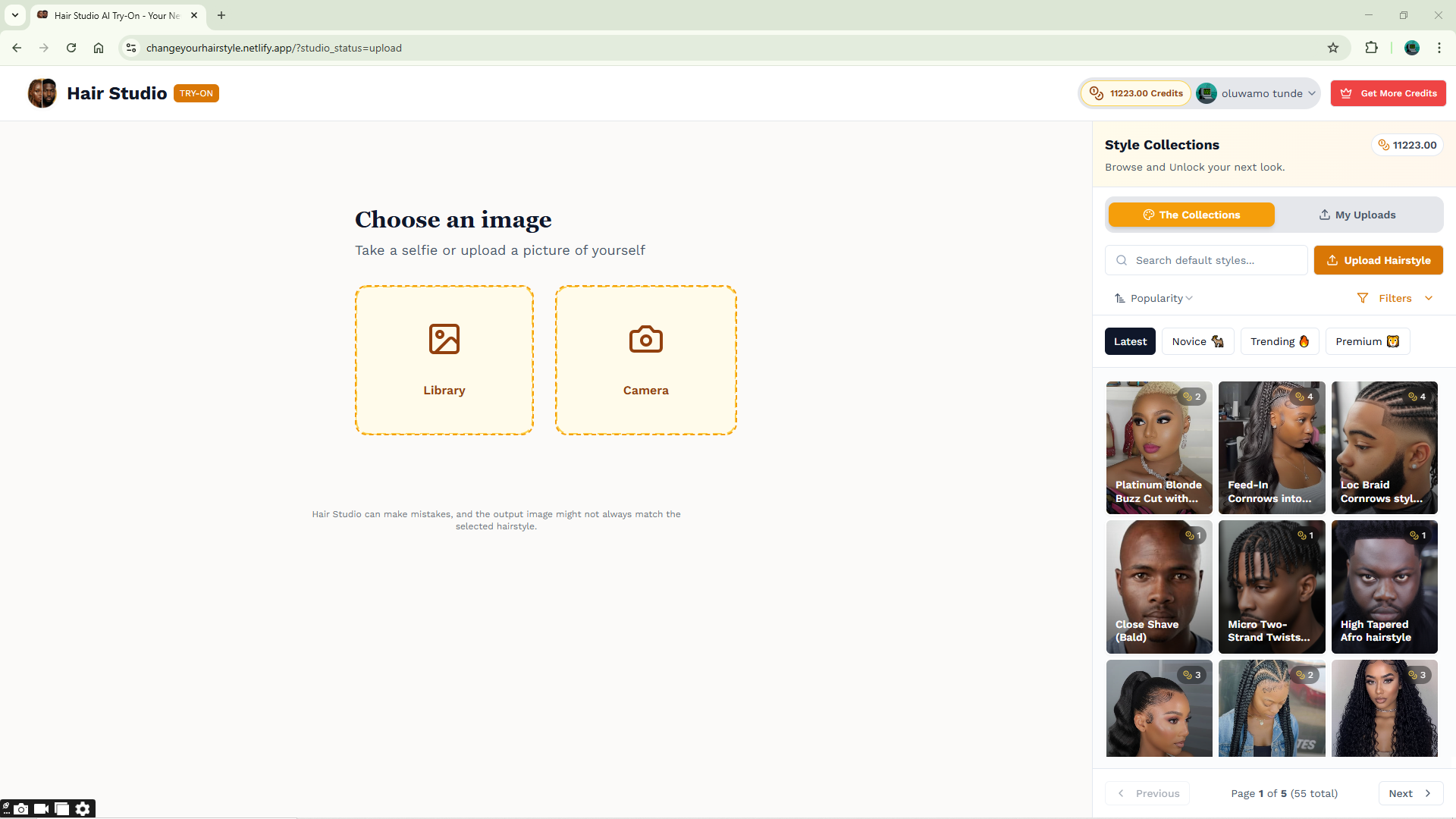
Task: Open the browser home icon
Action: pyautogui.click(x=99, y=48)
